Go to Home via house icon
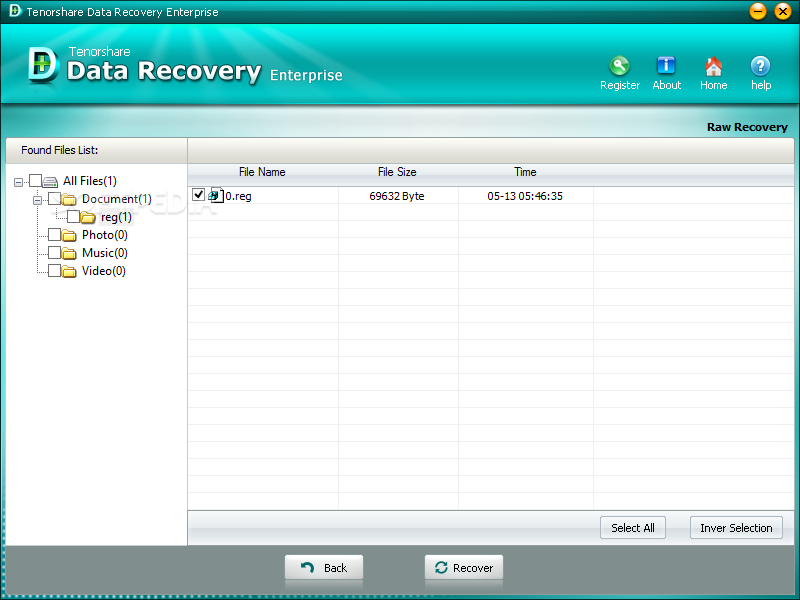The width and height of the screenshot is (800, 600). click(713, 66)
